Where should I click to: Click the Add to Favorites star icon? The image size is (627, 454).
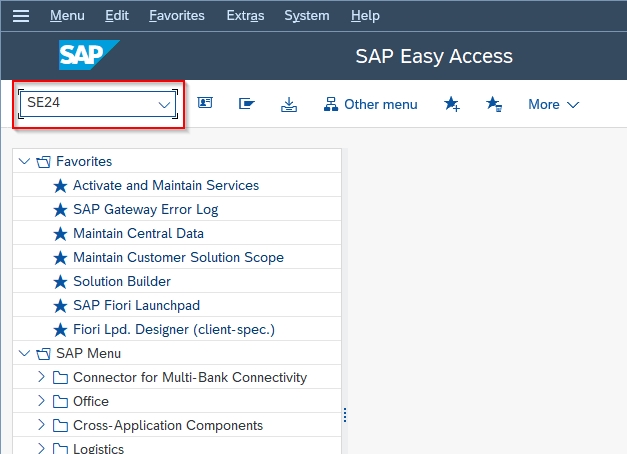point(452,104)
